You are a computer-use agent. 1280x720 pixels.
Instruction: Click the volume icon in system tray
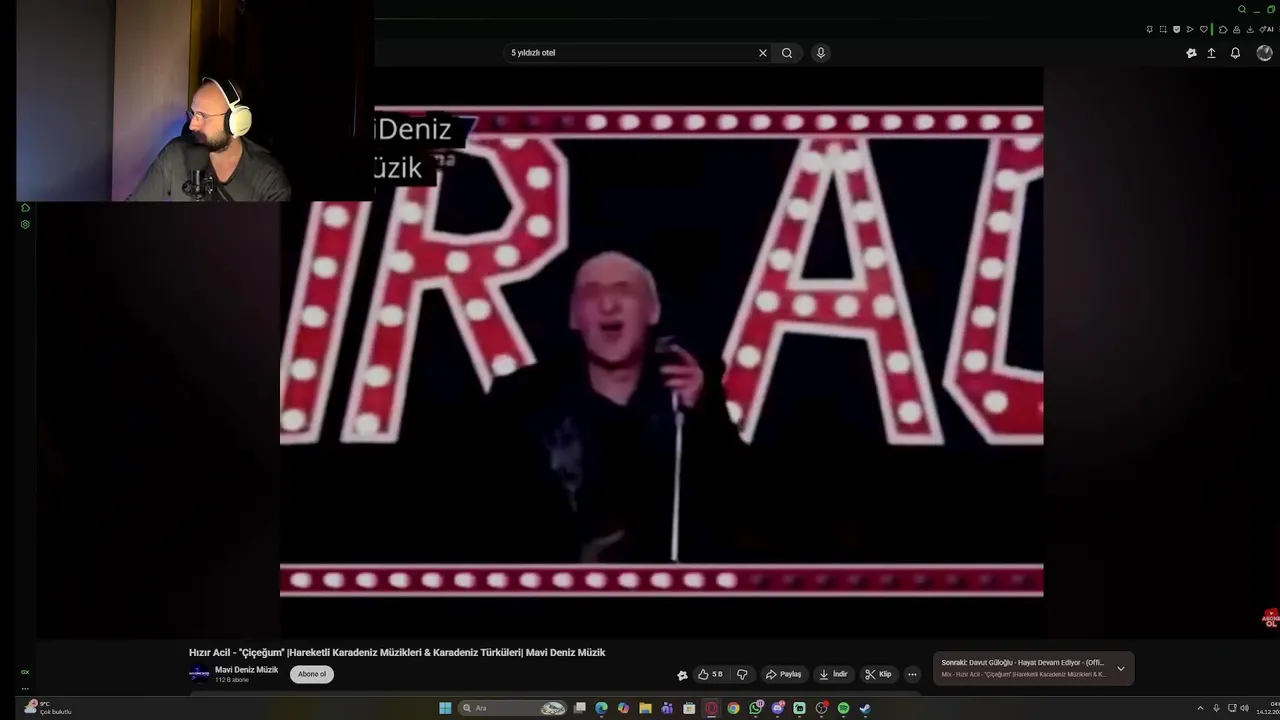click(x=1243, y=708)
